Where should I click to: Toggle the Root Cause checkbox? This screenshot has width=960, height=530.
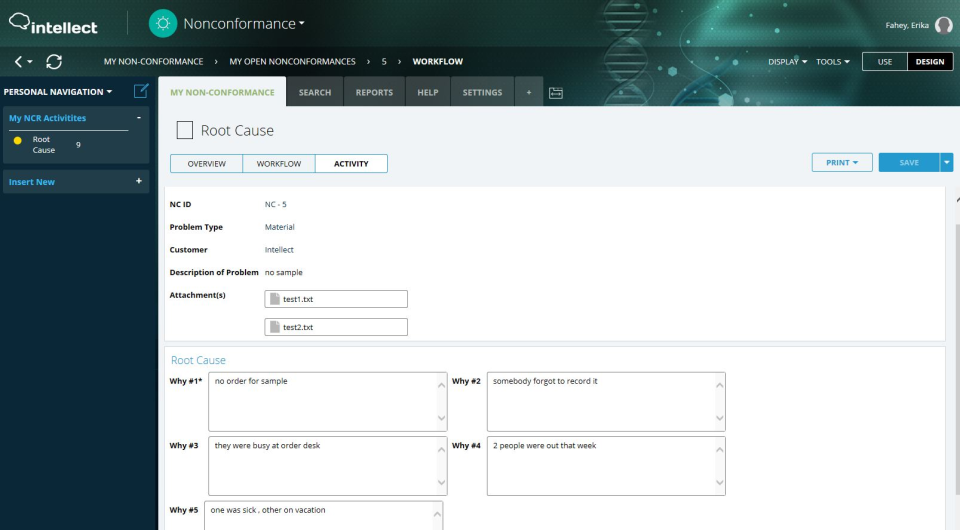(184, 130)
